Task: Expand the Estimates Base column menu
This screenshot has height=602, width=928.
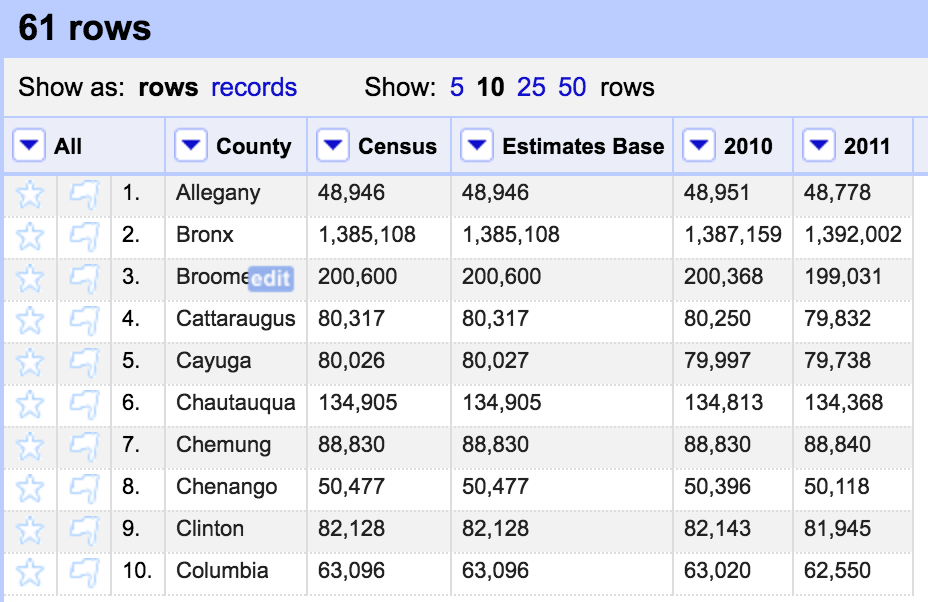Action: point(477,147)
